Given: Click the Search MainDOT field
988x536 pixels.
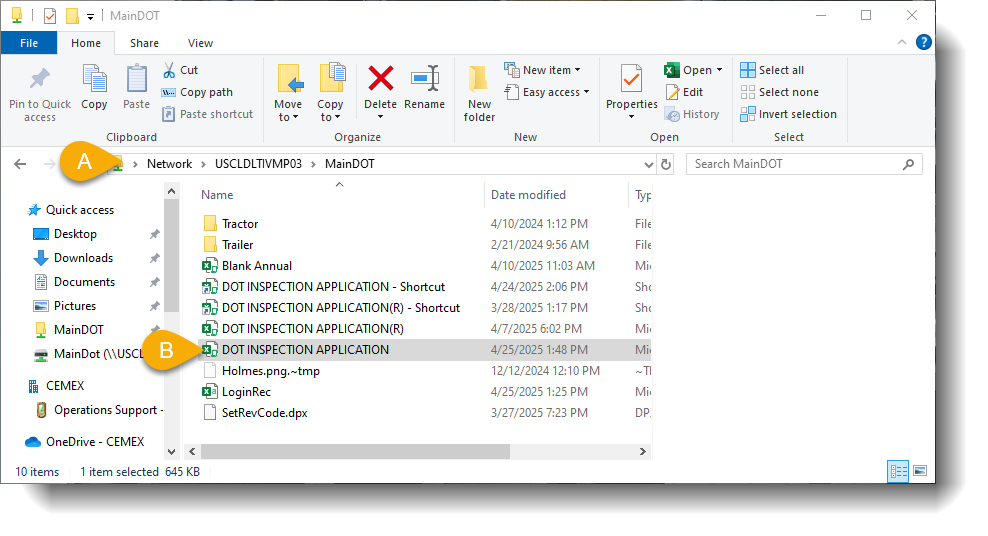Looking at the screenshot, I should (x=804, y=164).
